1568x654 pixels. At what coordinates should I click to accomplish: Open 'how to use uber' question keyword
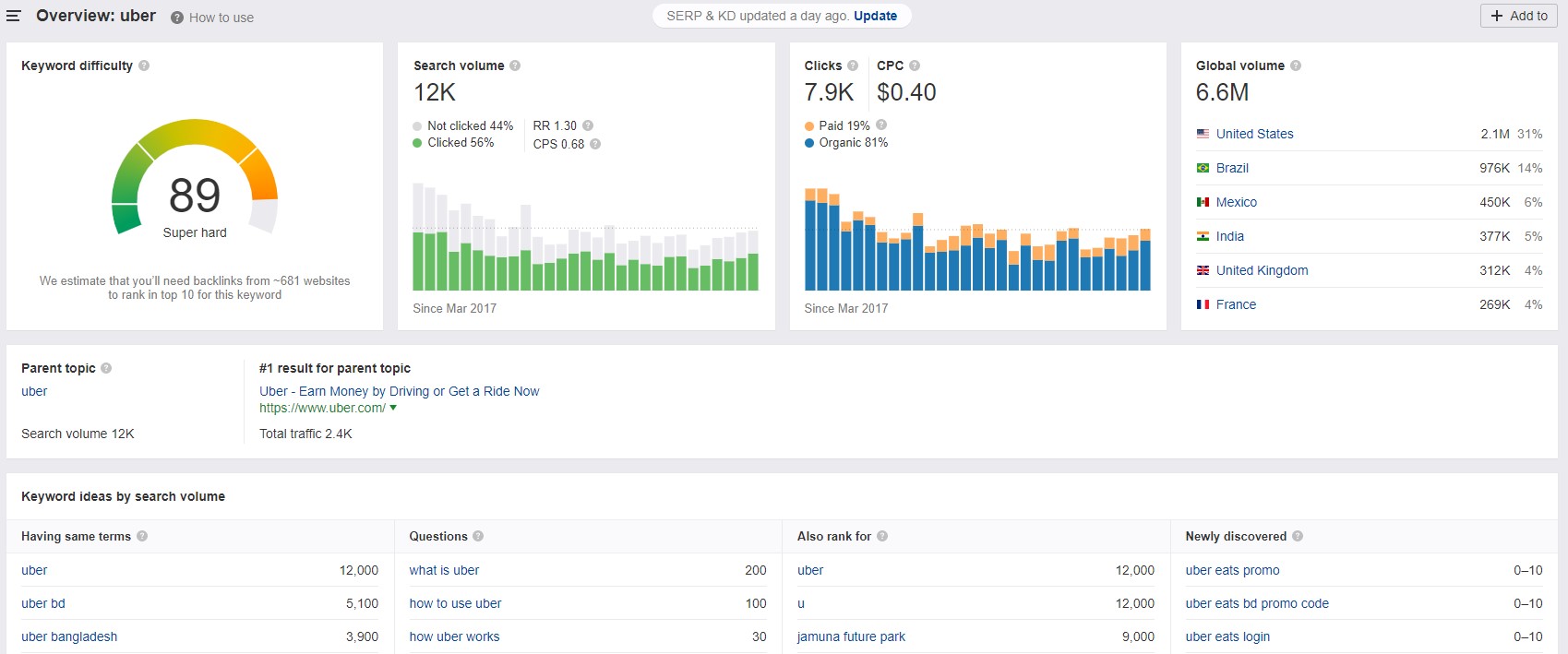click(455, 603)
